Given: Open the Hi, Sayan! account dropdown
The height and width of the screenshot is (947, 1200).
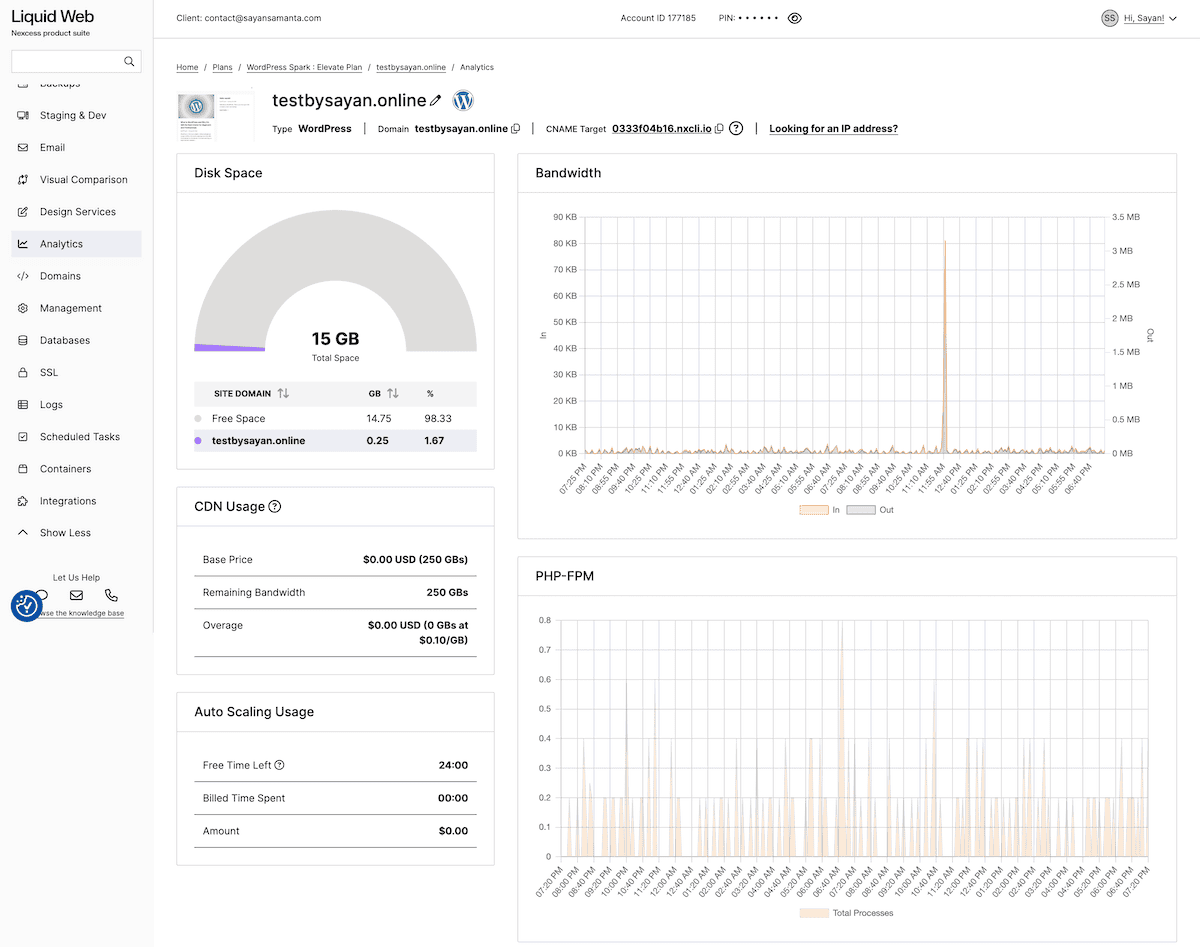Looking at the screenshot, I should 1143,18.
